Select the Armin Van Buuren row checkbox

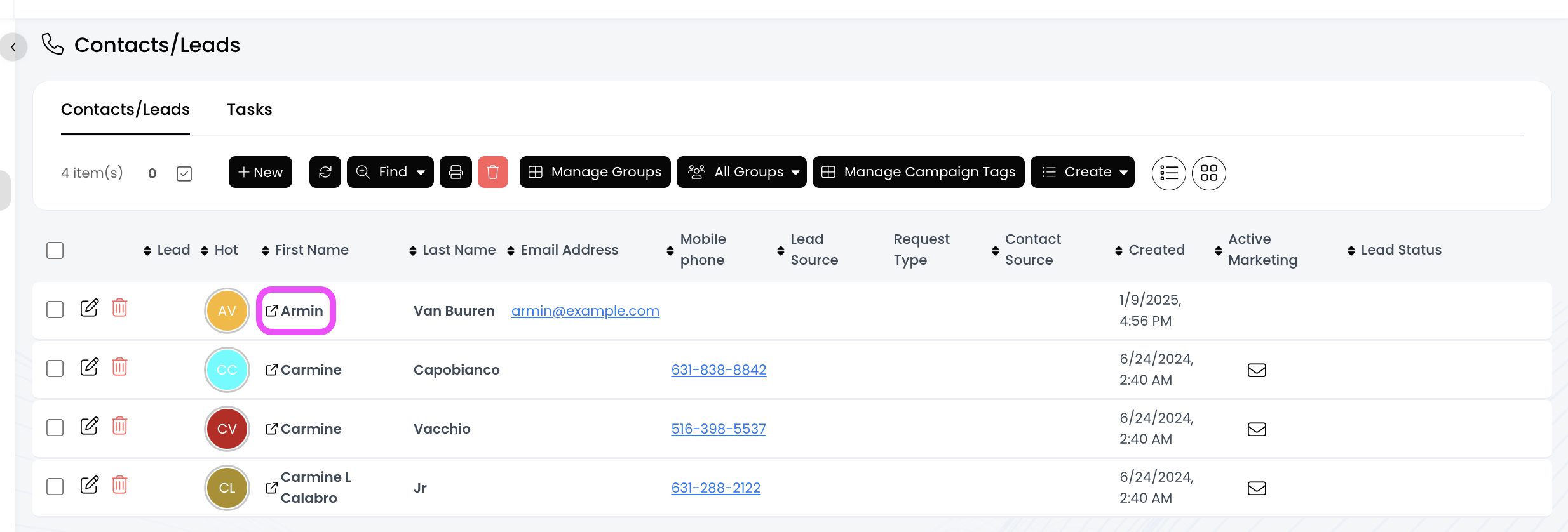point(55,310)
